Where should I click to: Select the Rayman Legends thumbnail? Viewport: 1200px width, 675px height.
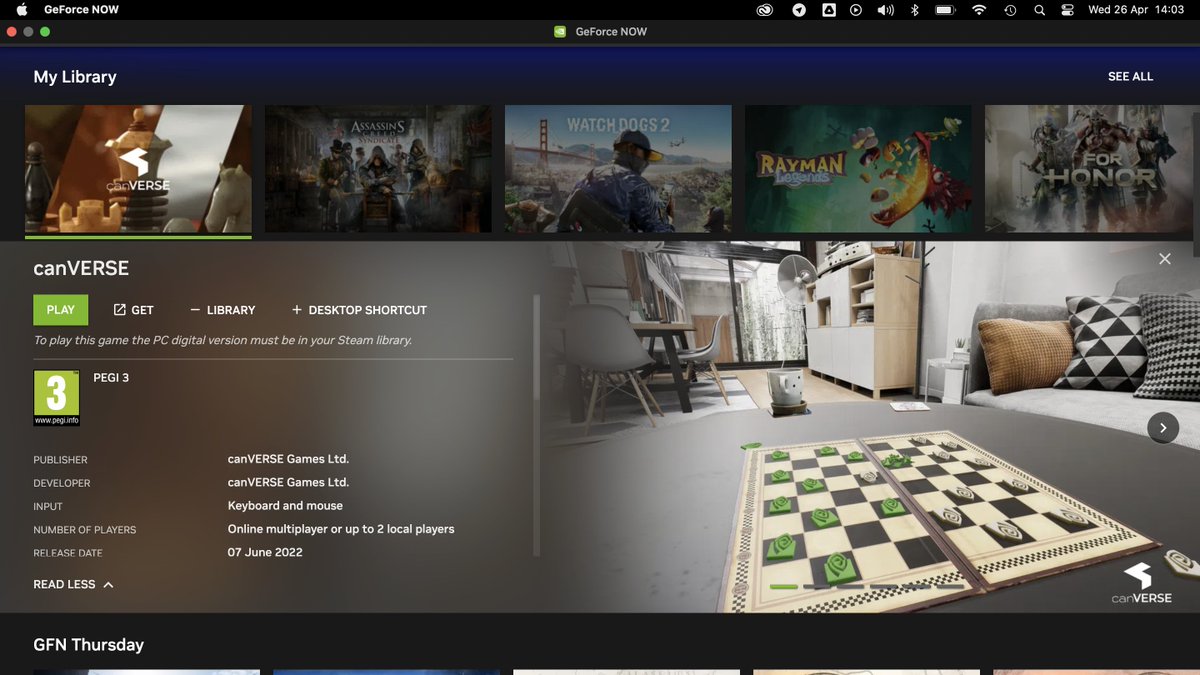pyautogui.click(x=858, y=169)
